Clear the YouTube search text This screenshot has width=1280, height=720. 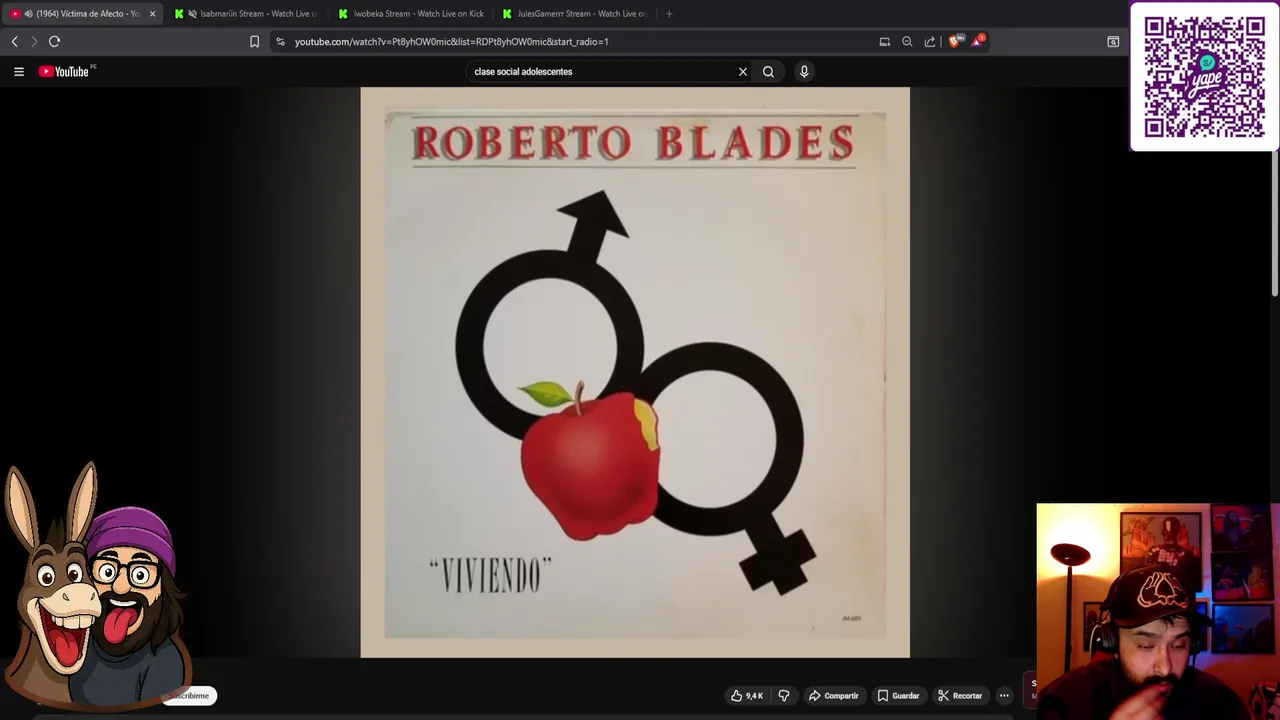coord(743,71)
